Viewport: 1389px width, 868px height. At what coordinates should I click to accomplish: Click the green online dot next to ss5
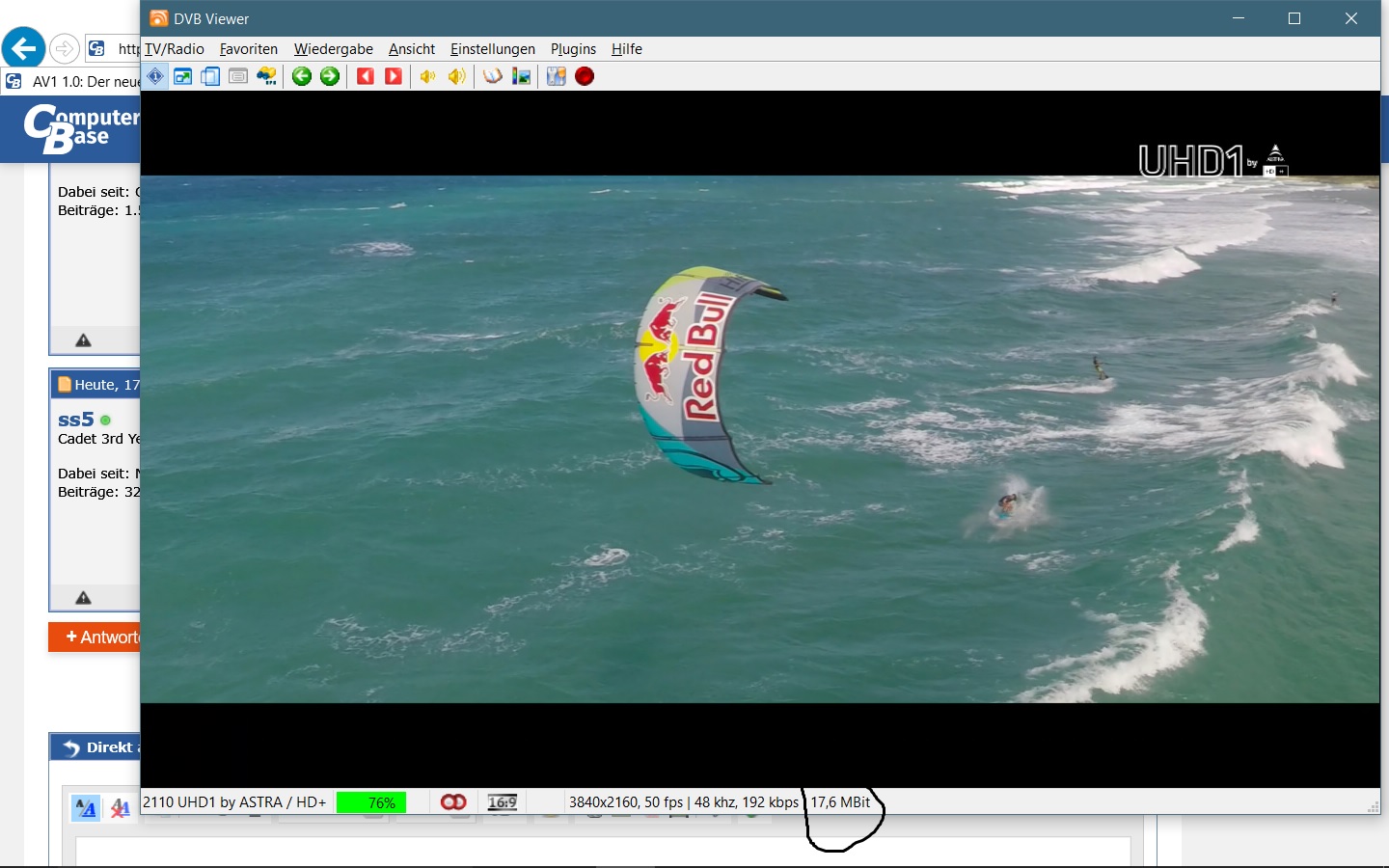point(105,420)
